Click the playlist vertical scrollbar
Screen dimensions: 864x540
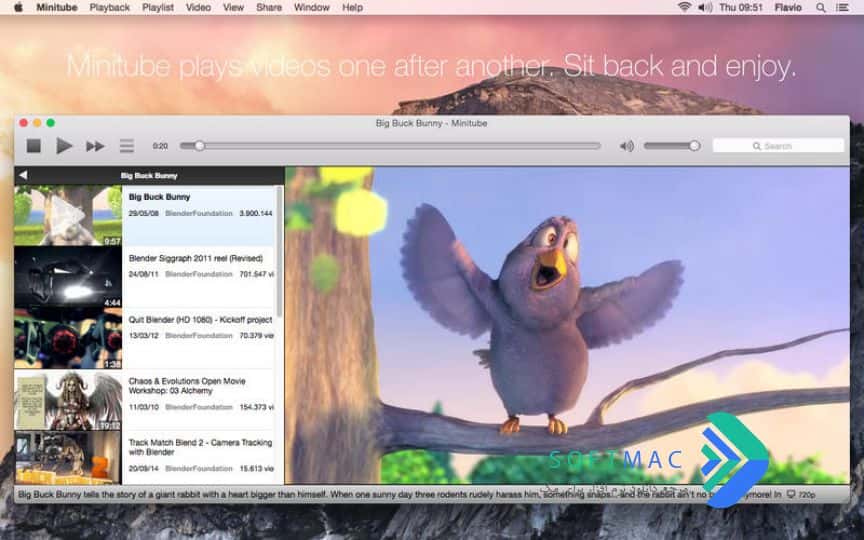[x=279, y=252]
